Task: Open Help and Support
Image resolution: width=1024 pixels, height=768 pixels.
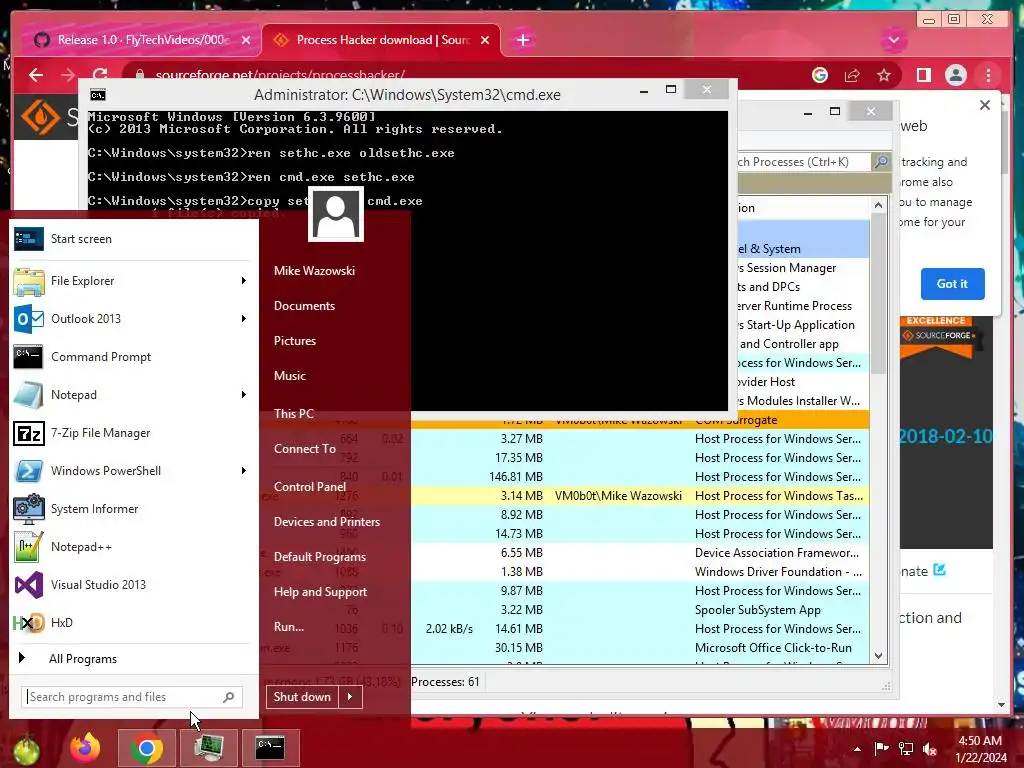Action: (x=321, y=592)
